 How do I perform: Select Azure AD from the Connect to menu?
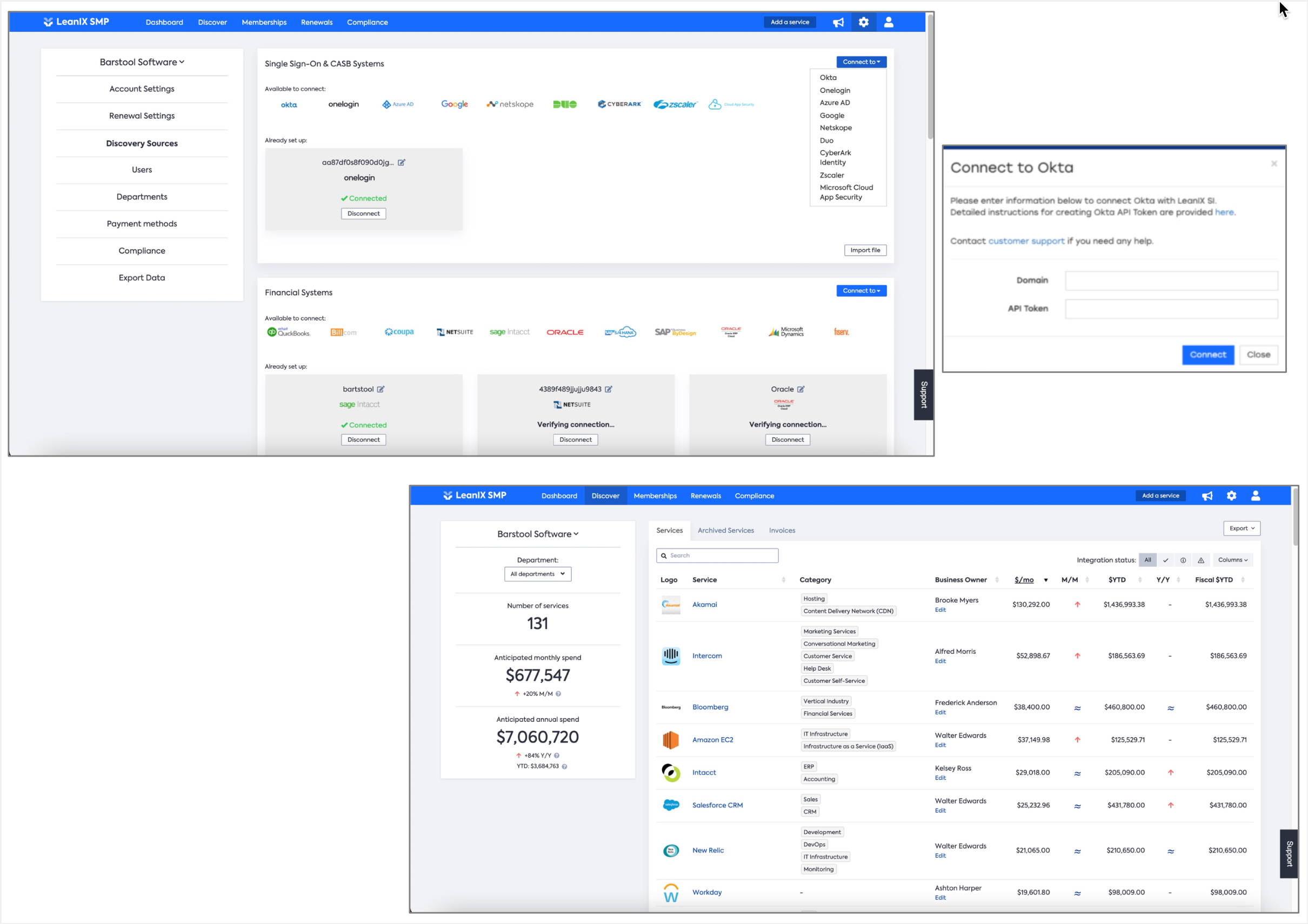coord(834,103)
